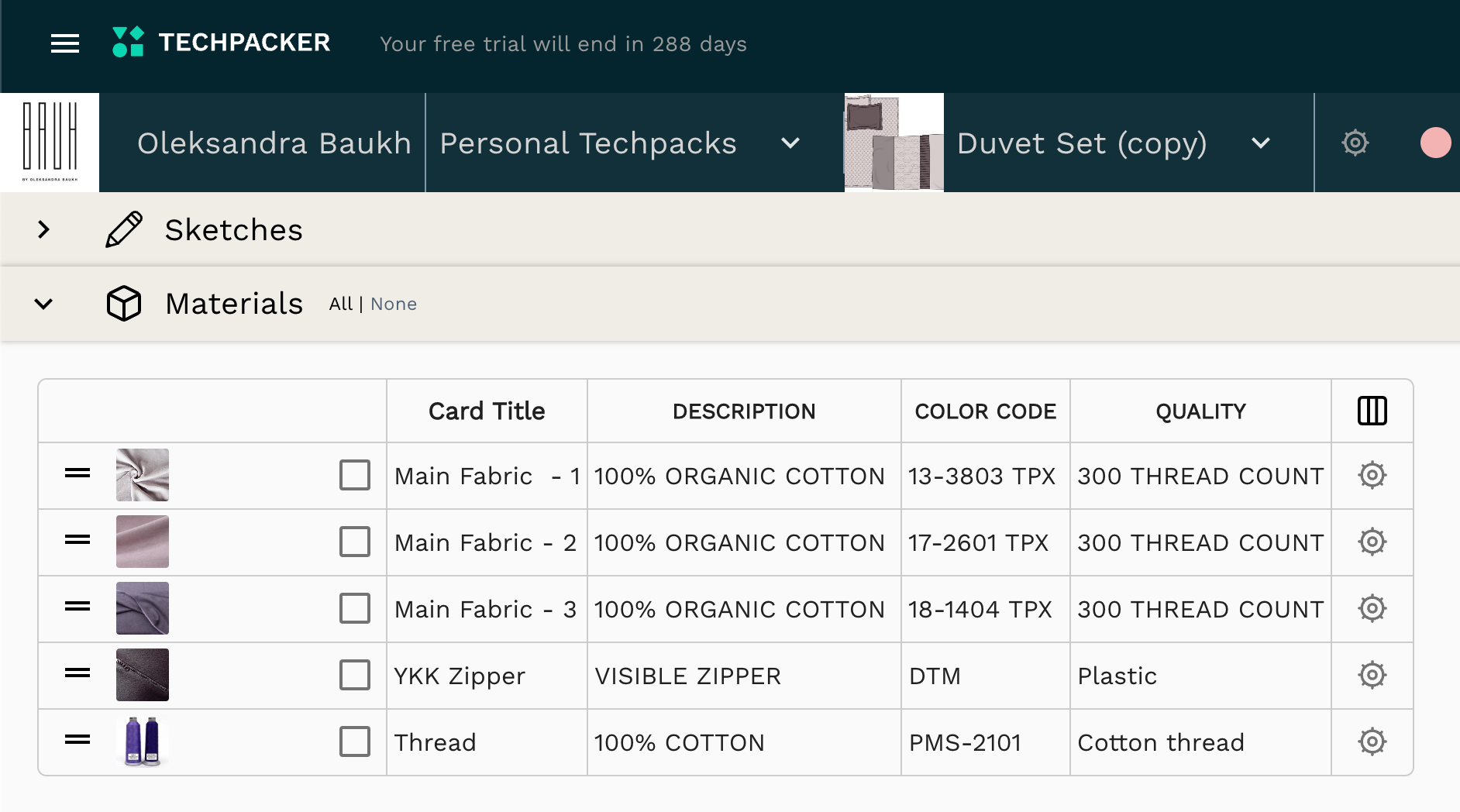Viewport: 1460px width, 812px height.
Task: Click the pink status color dot
Action: coord(1436,143)
